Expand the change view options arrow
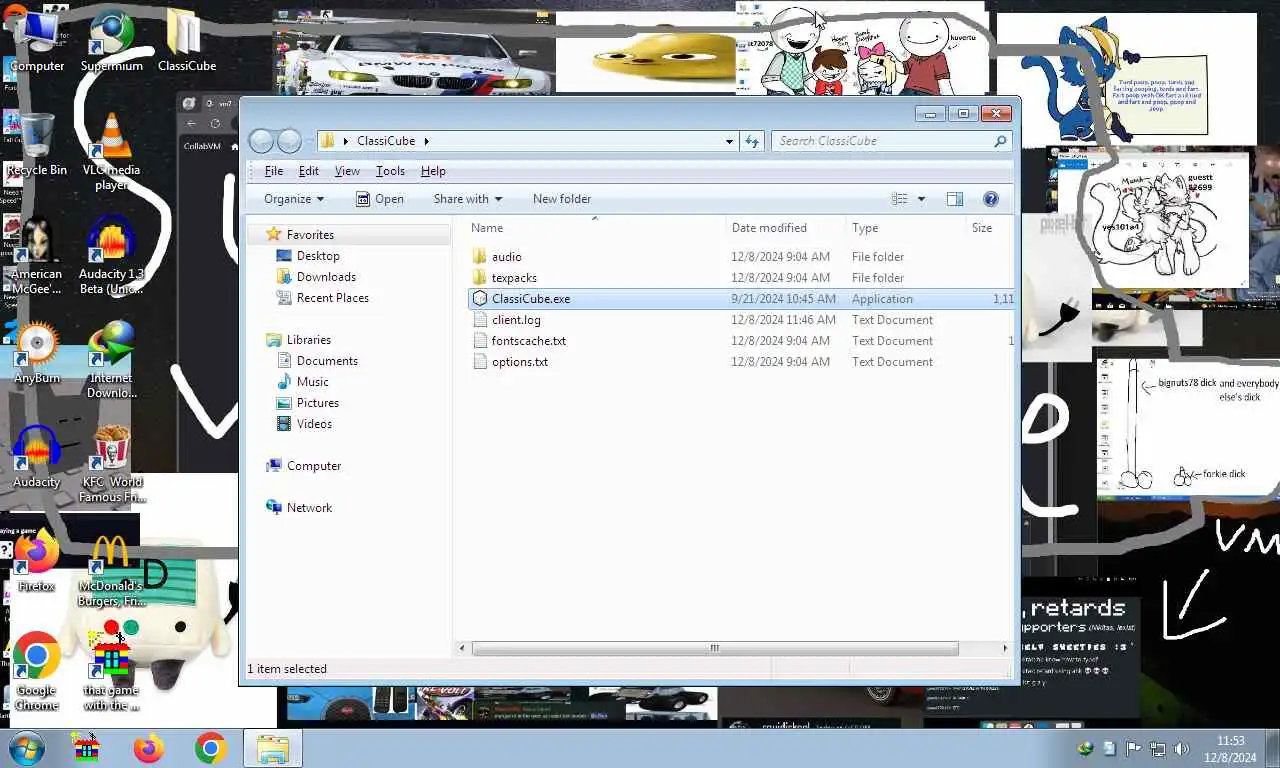Image resolution: width=1280 pixels, height=768 pixels. 921,199
